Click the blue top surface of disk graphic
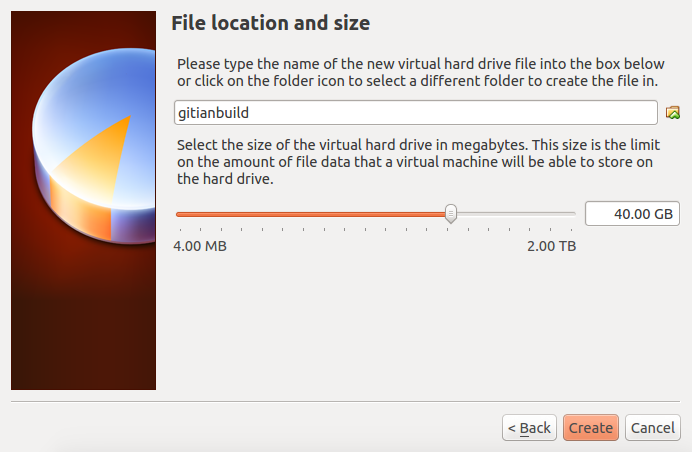 point(75,110)
